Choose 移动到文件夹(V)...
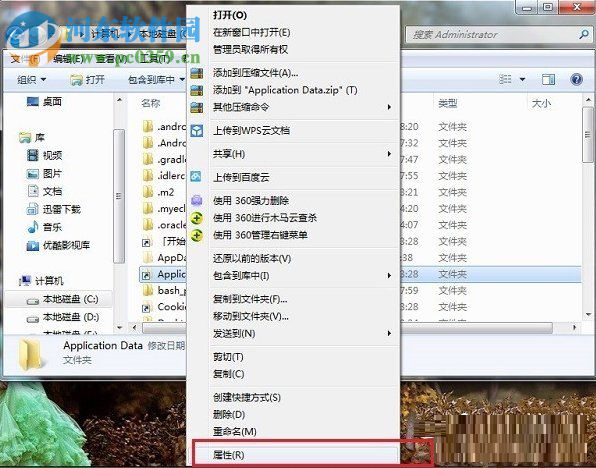Image resolution: width=596 pixels, height=468 pixels. [251, 316]
